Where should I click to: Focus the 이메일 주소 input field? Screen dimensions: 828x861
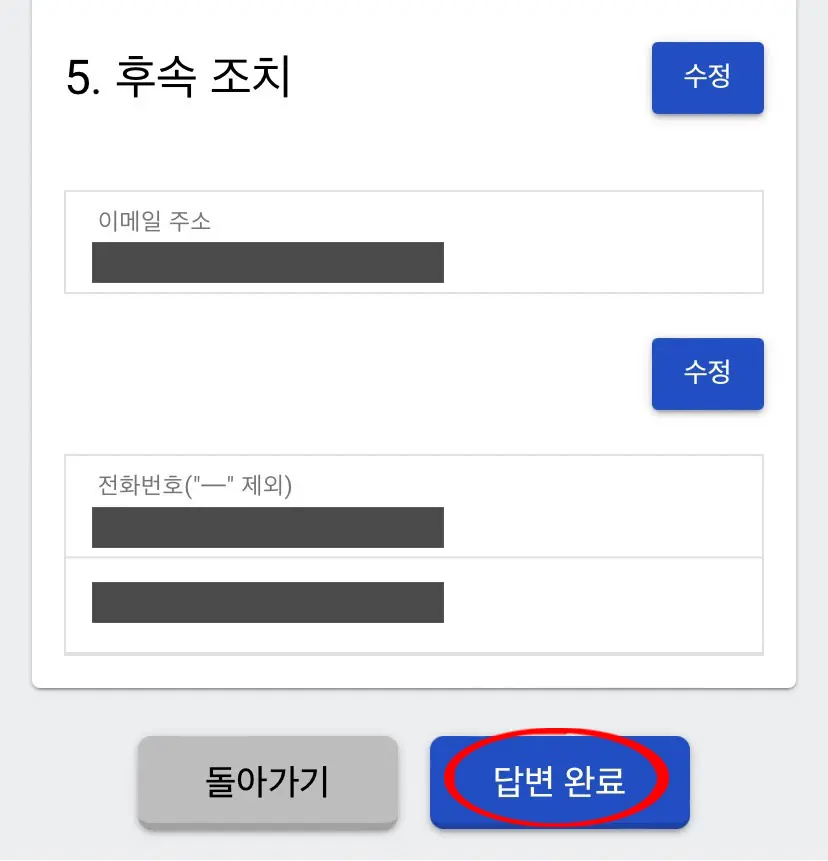tap(413, 242)
